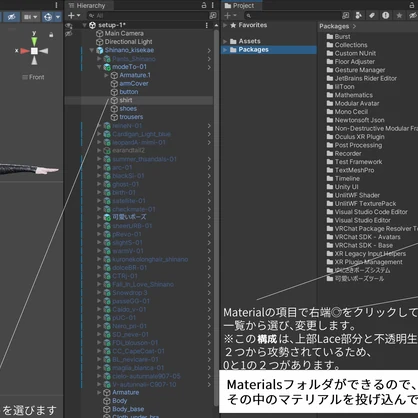Screen dimensions: 418x418
Task: Click the center cube of orientation gizmo
Action: [34, 51]
